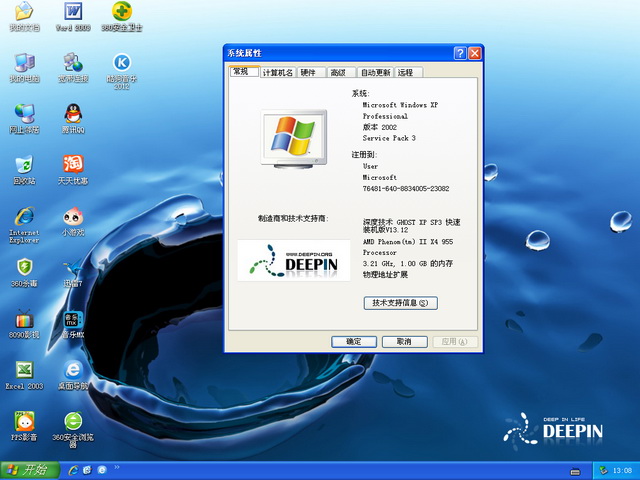Launch 360杀毒 shield icon
The image size is (640, 480).
[24, 272]
